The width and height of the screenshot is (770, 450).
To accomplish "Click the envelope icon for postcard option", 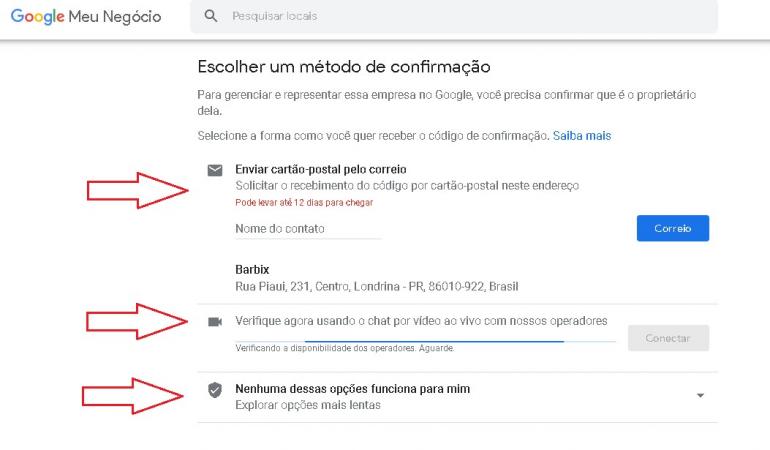I will point(214,170).
